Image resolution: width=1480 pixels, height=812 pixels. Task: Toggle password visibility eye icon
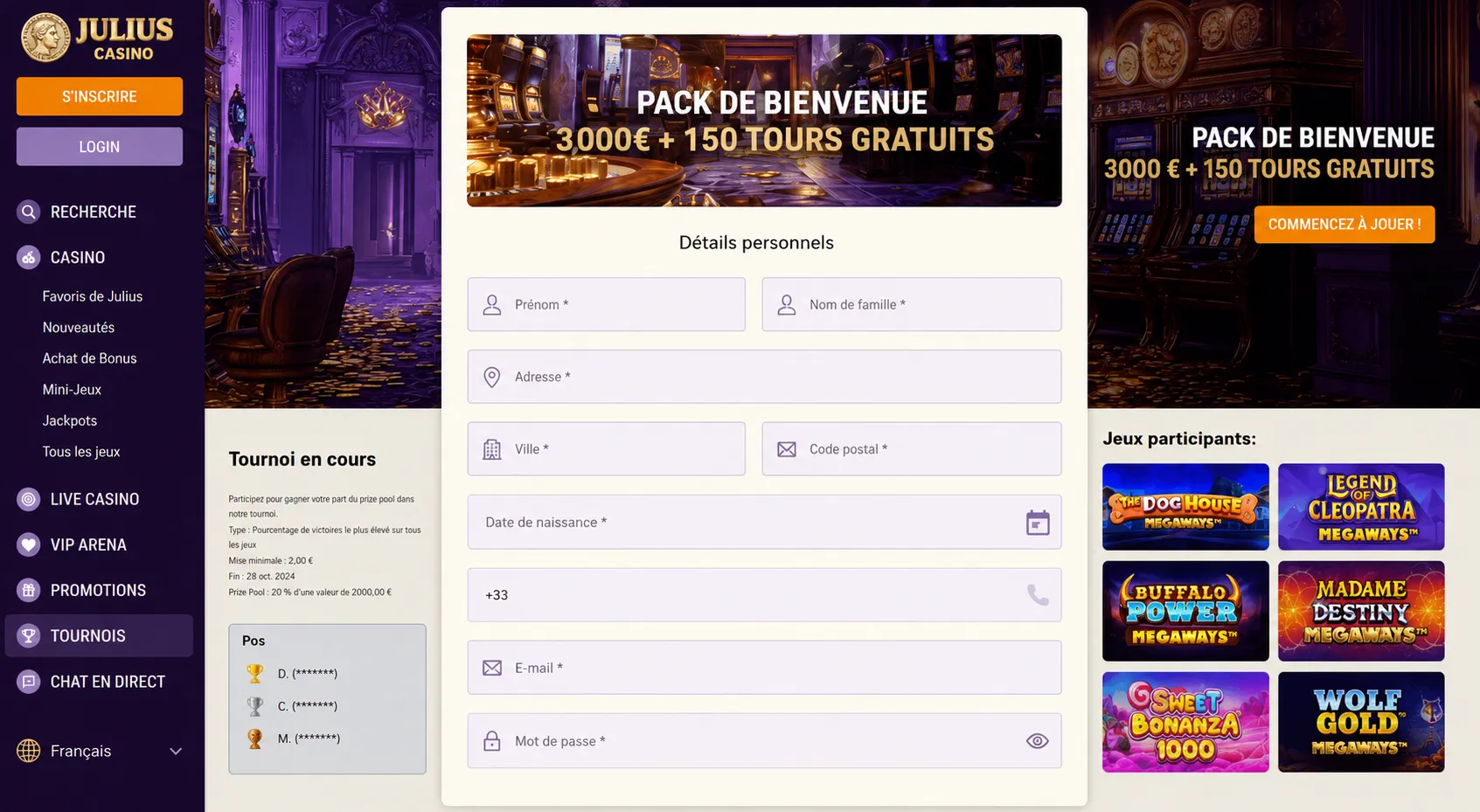(x=1038, y=741)
